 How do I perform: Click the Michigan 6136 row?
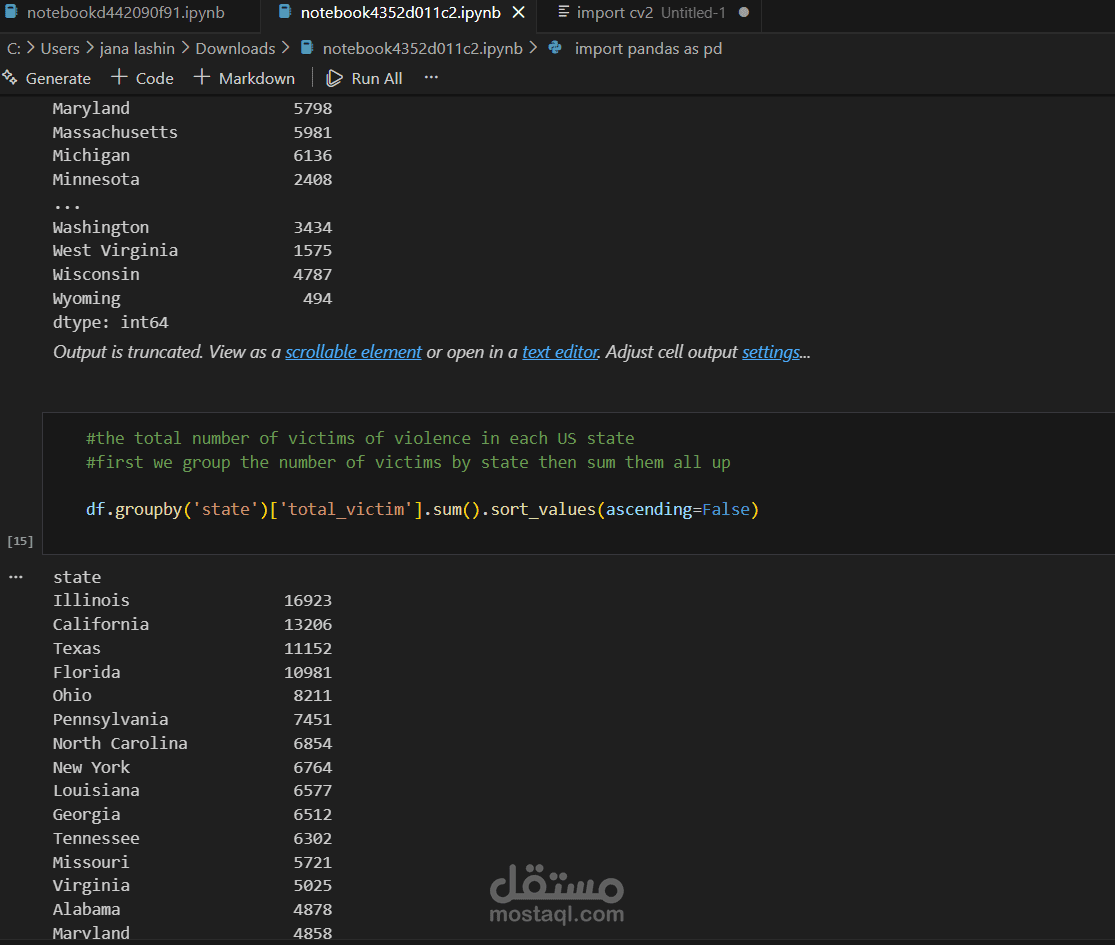192,156
